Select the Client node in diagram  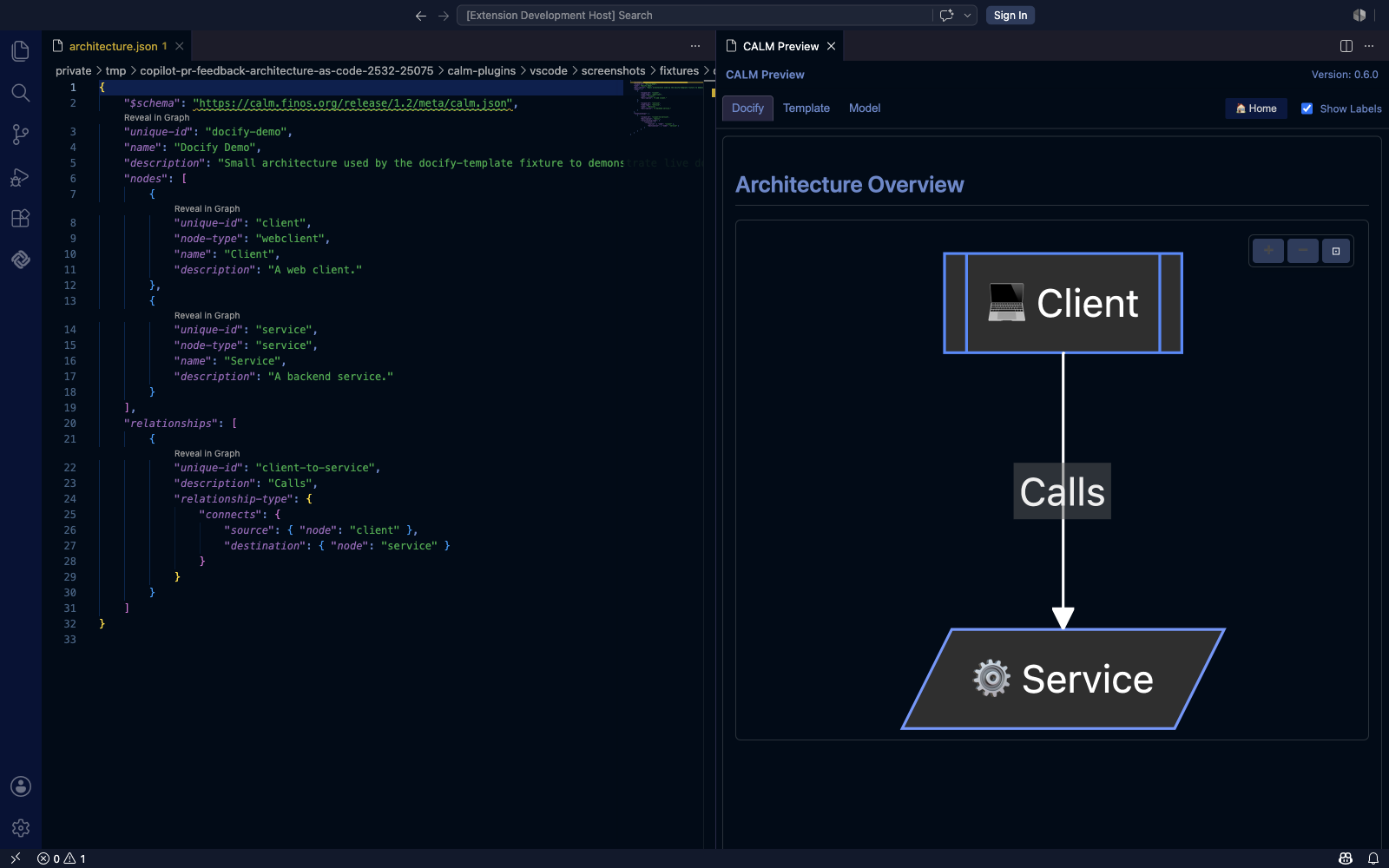(1063, 303)
